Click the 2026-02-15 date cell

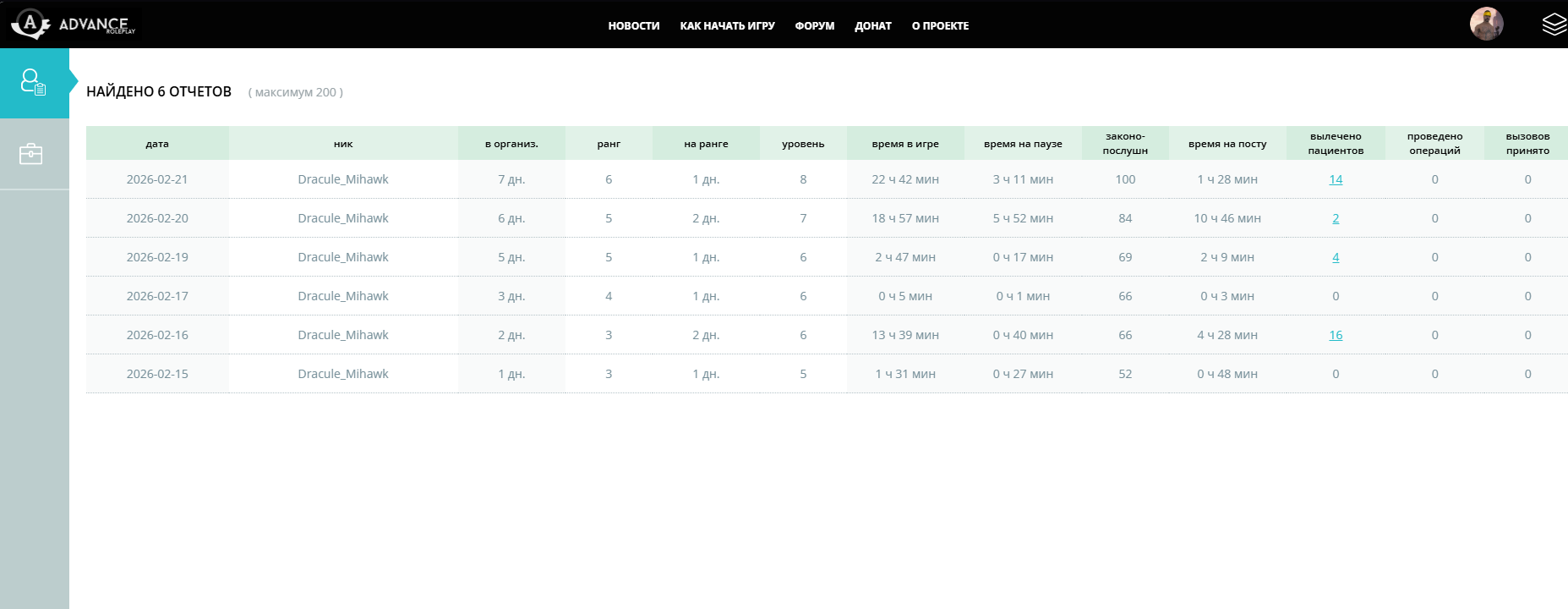click(x=157, y=374)
